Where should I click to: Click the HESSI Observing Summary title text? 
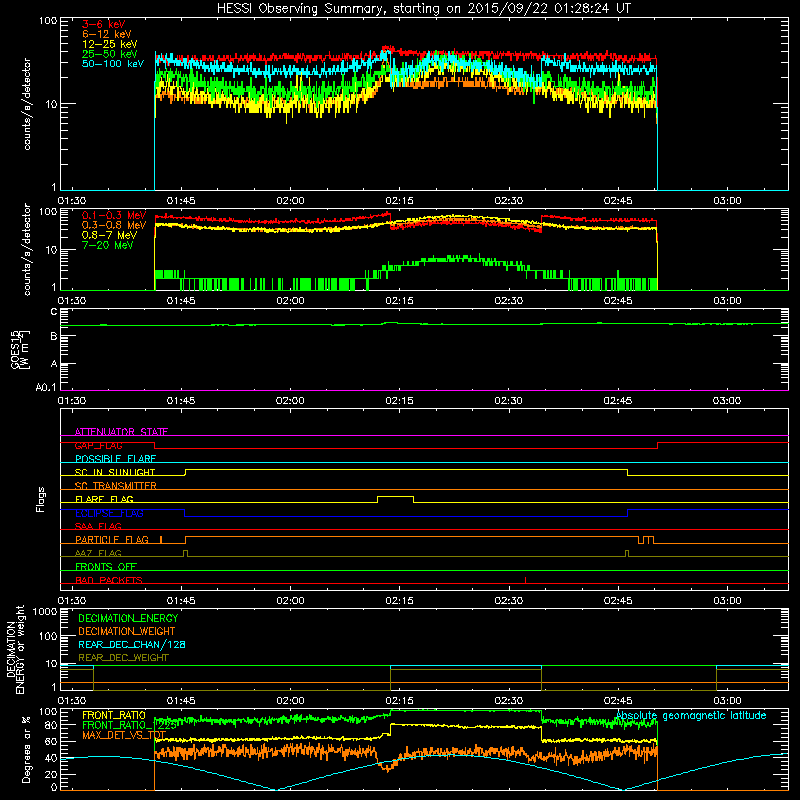pos(423,9)
